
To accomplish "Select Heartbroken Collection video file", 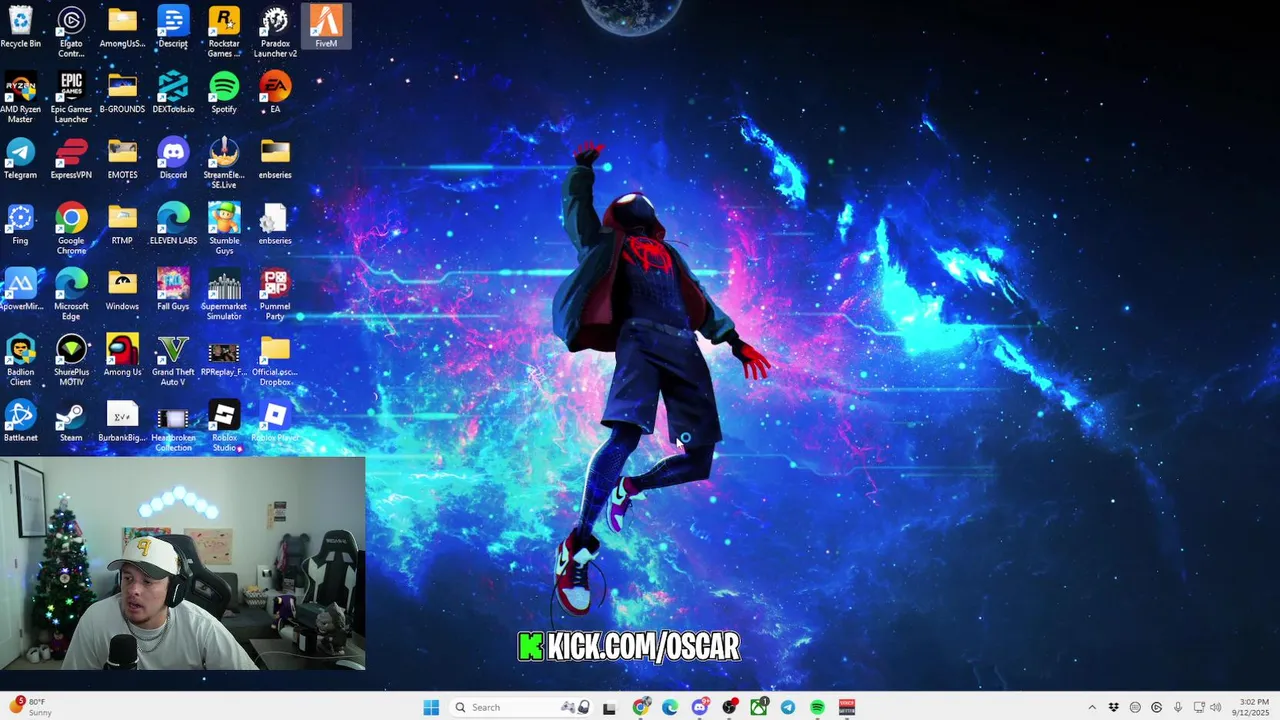I will click(173, 427).
